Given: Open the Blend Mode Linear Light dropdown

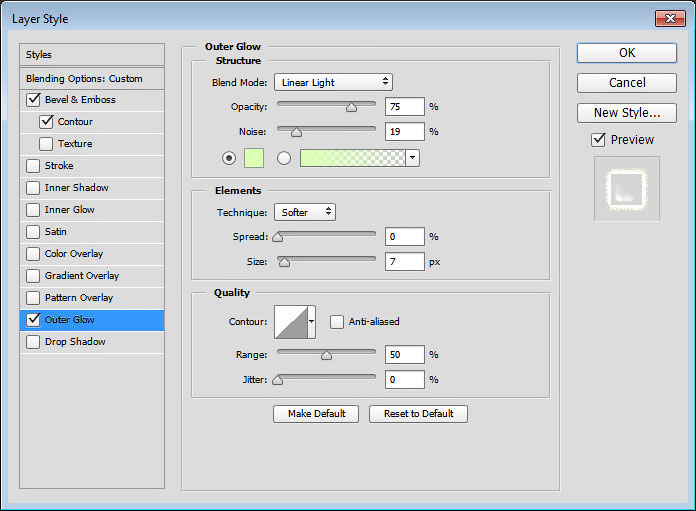Looking at the screenshot, I should [x=333, y=82].
